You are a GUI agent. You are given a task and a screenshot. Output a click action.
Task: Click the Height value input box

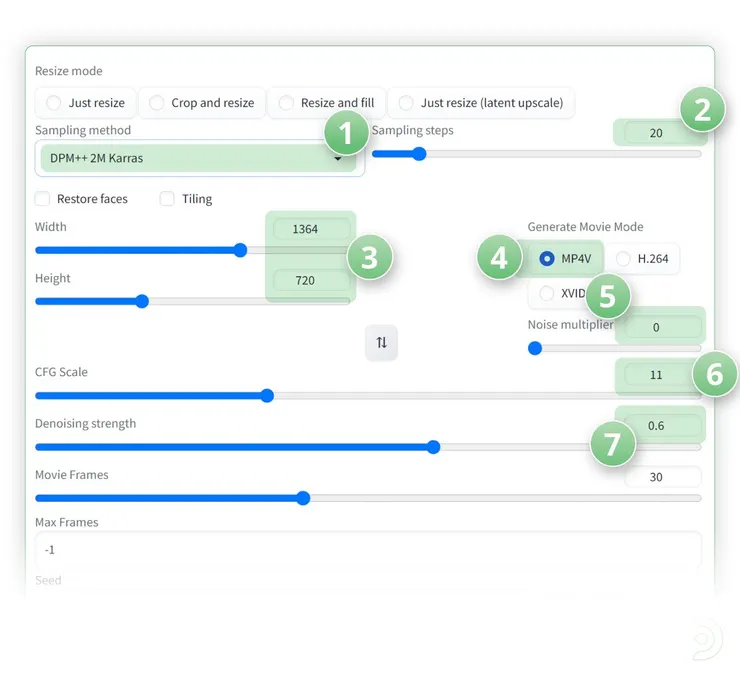tap(306, 281)
